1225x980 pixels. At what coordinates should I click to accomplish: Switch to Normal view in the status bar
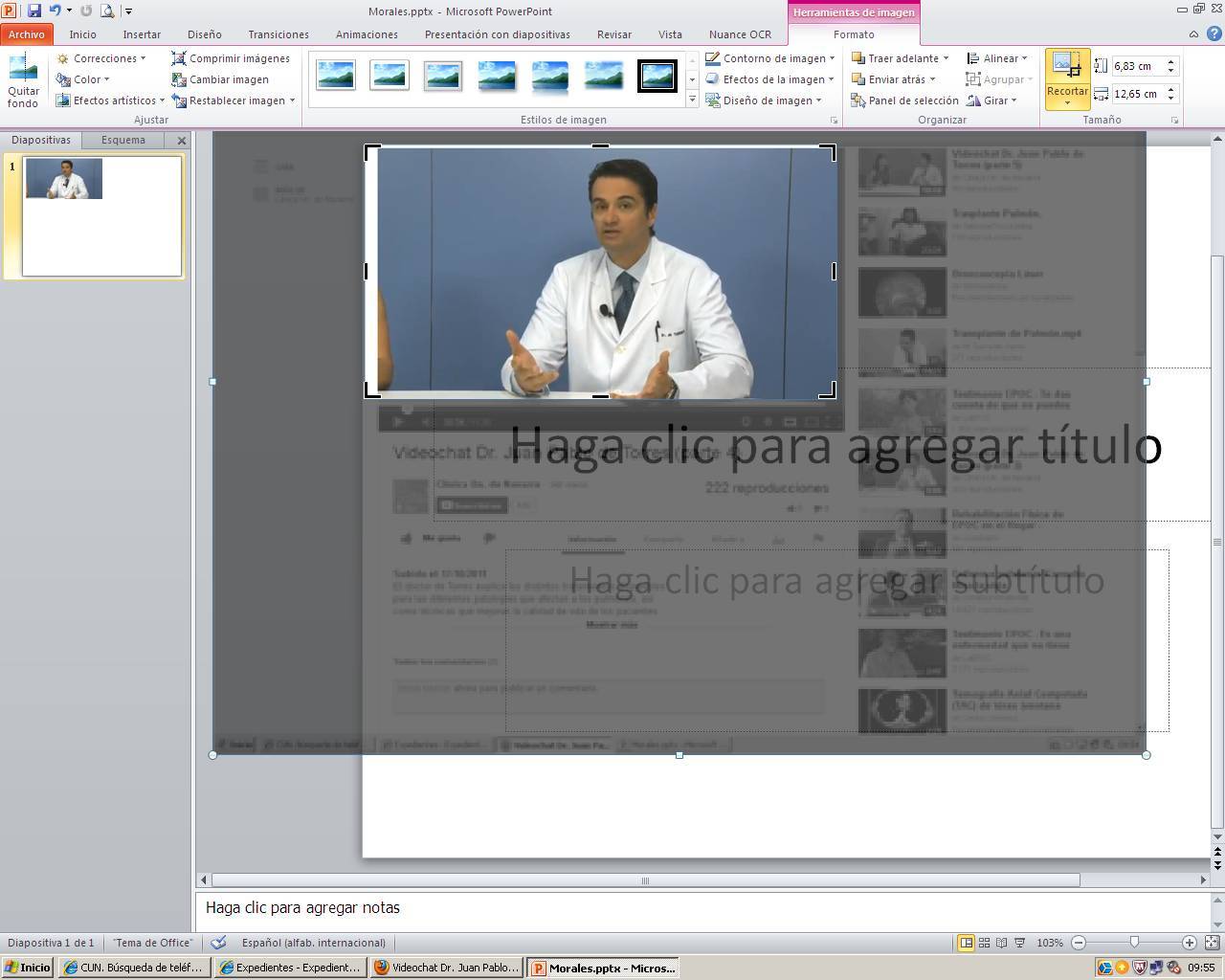pyautogui.click(x=967, y=943)
